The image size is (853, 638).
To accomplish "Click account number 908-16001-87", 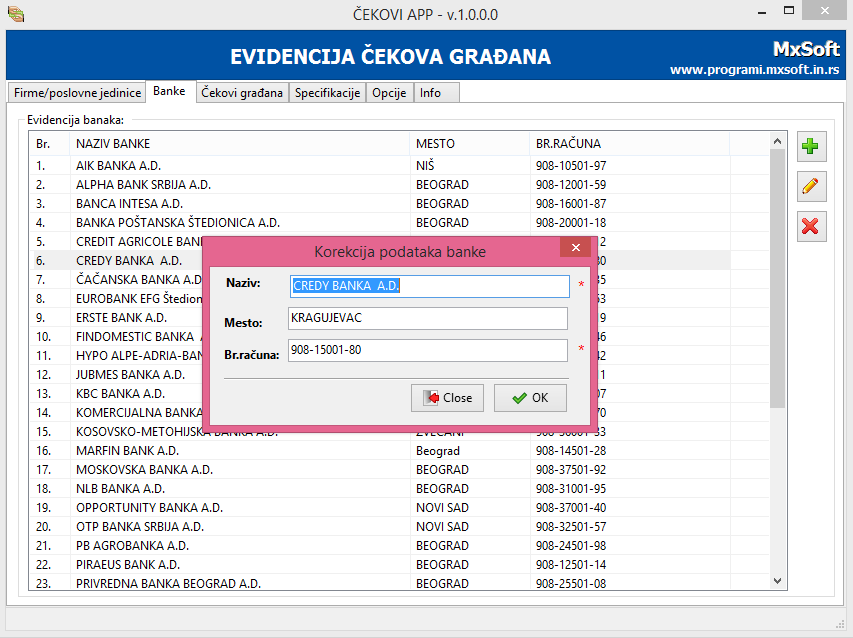I will click(571, 203).
